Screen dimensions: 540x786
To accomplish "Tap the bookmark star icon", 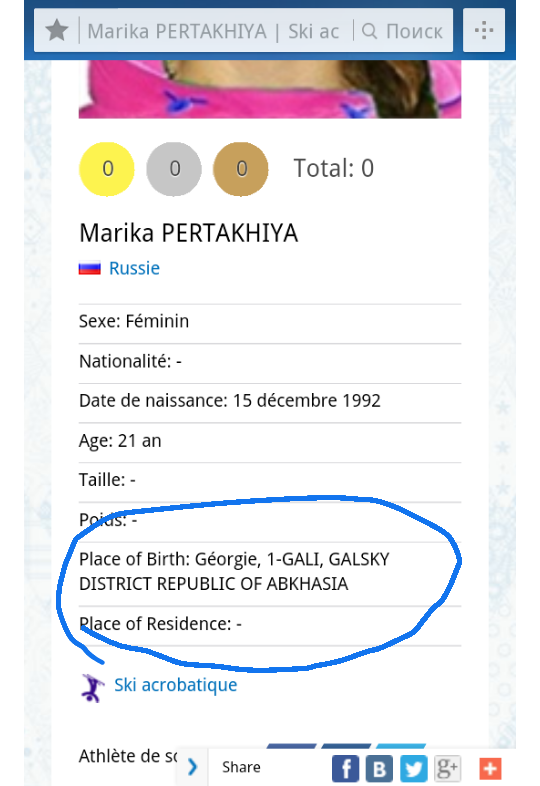I will point(57,31).
